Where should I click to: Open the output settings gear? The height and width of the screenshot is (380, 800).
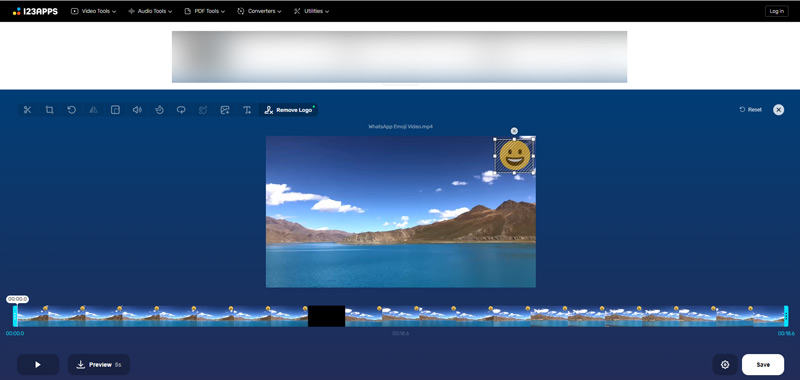click(725, 365)
